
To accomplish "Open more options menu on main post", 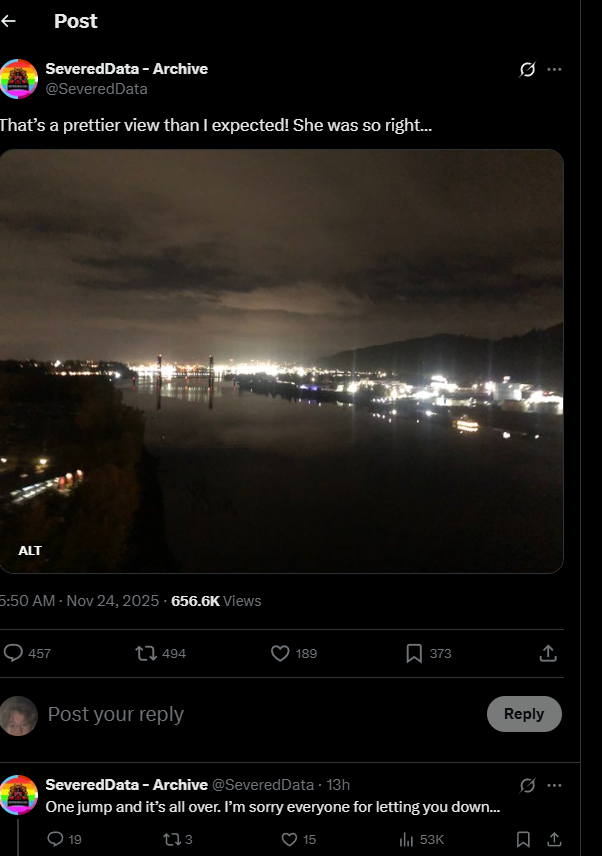I will pos(554,70).
